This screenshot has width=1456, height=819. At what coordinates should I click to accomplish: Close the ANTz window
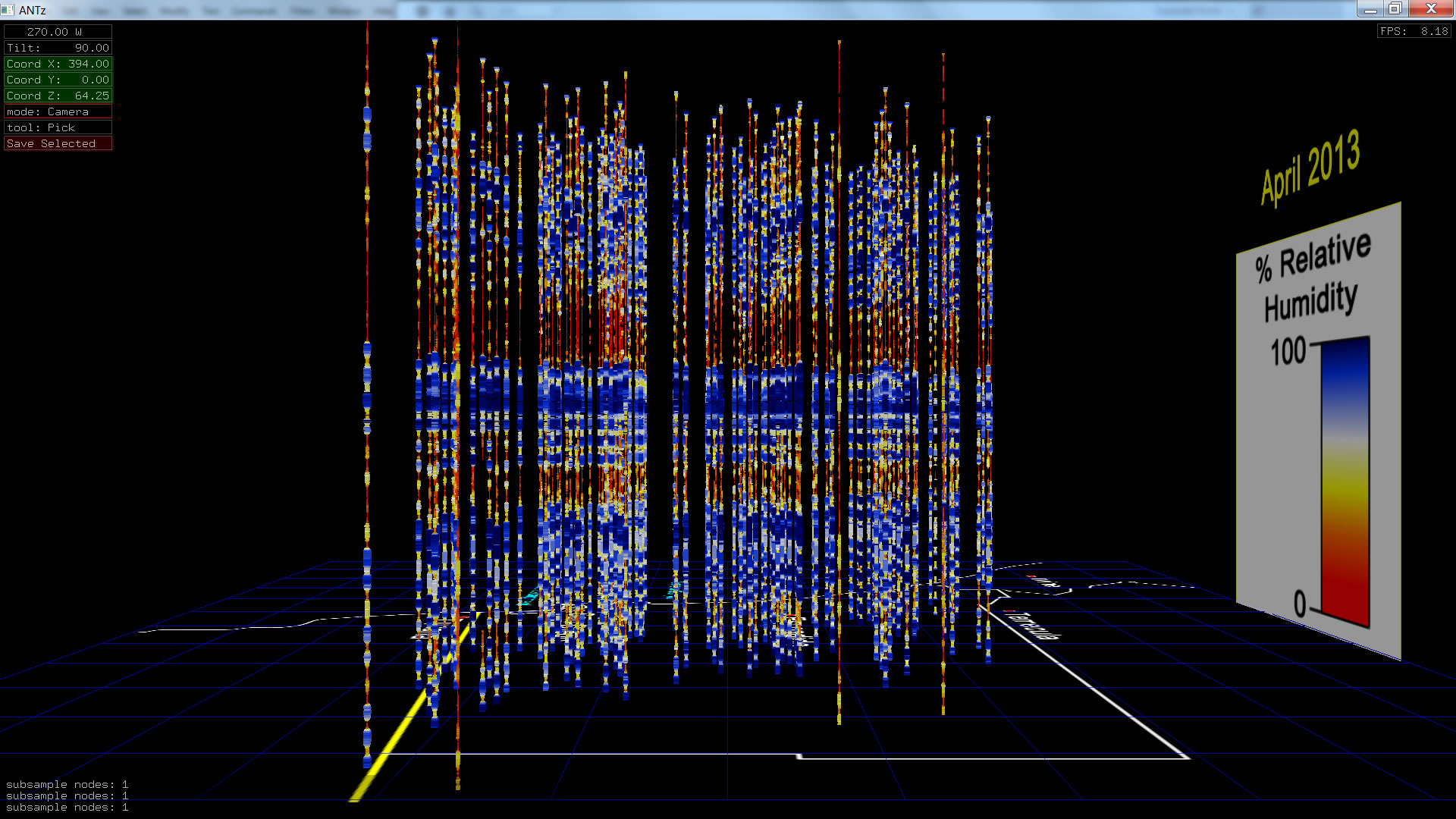tap(1430, 9)
